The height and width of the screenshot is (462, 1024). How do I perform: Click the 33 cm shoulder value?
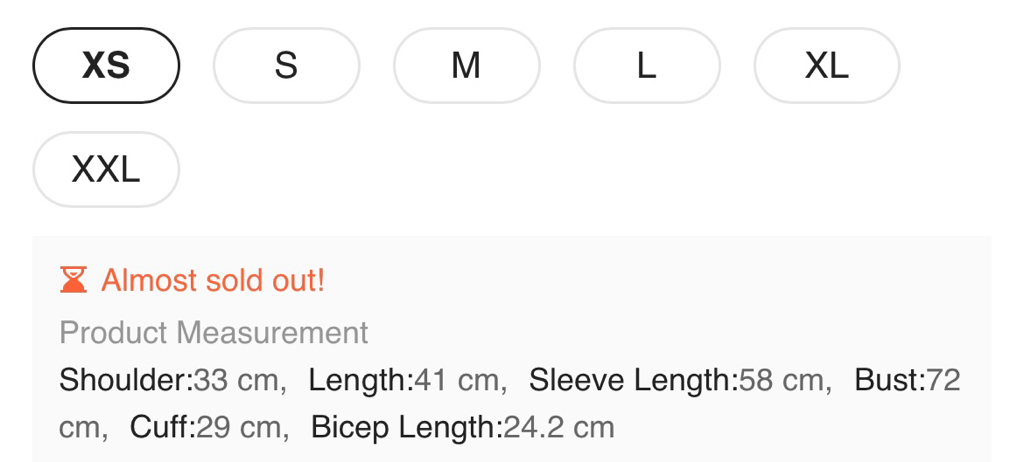coord(236,380)
